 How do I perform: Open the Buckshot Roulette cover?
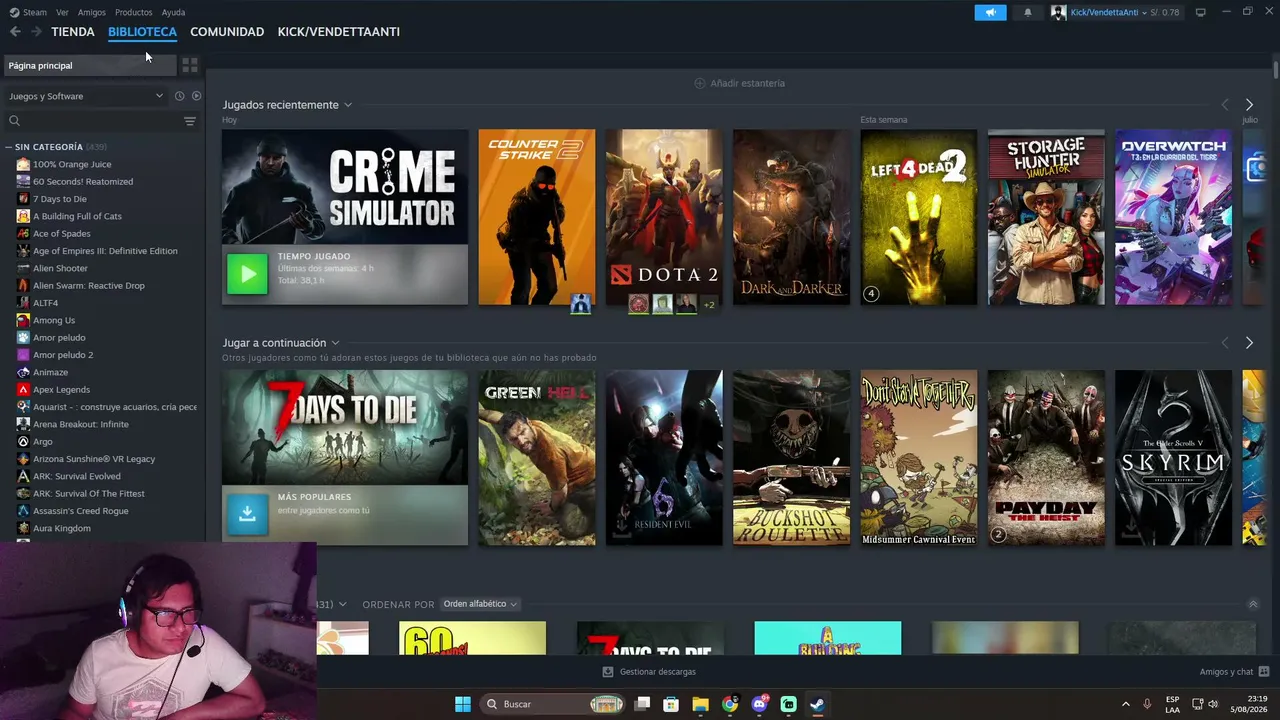coord(791,458)
